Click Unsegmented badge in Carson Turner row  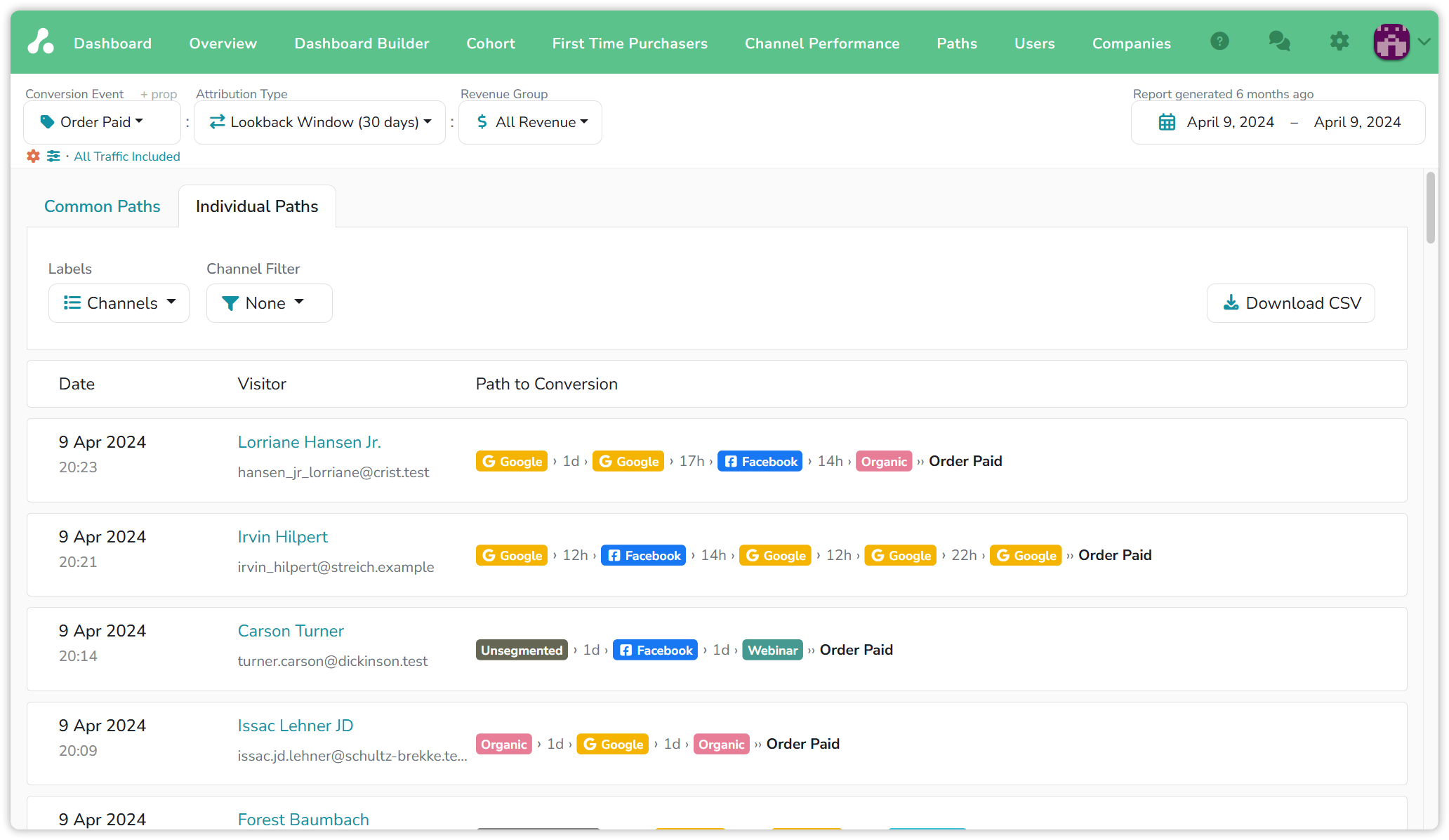click(x=522, y=650)
